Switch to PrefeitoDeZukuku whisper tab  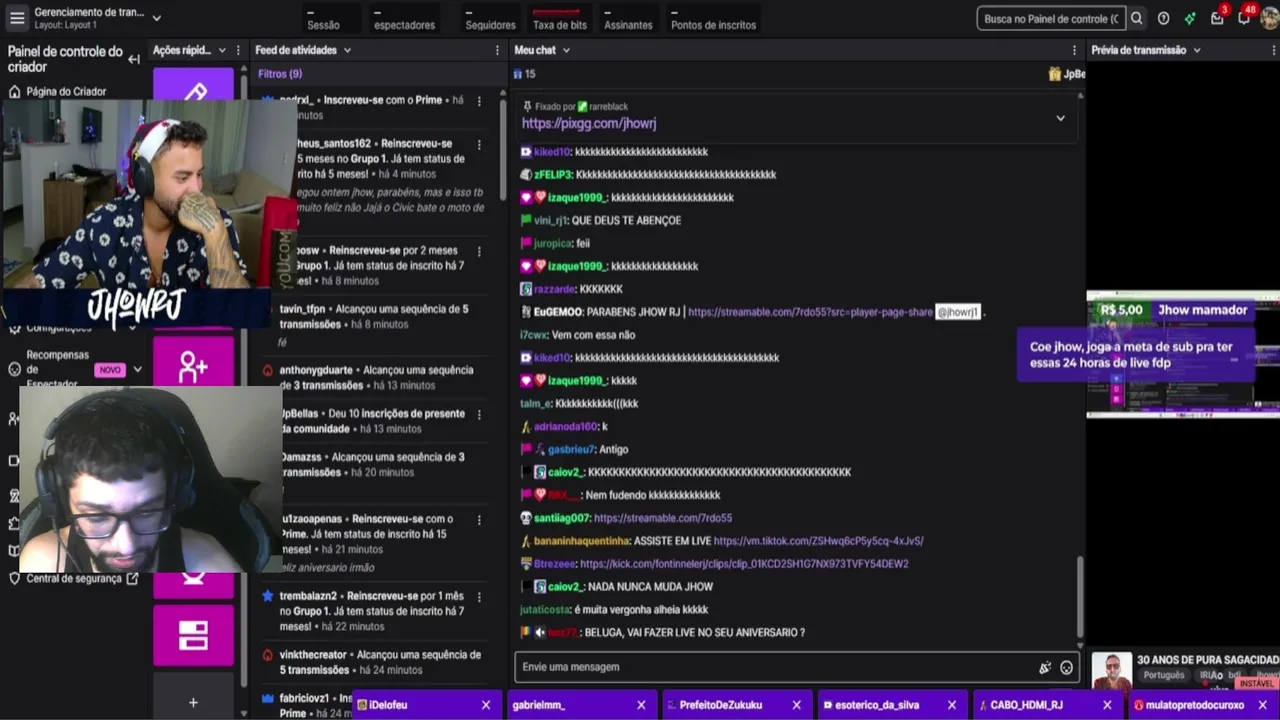[722, 705]
